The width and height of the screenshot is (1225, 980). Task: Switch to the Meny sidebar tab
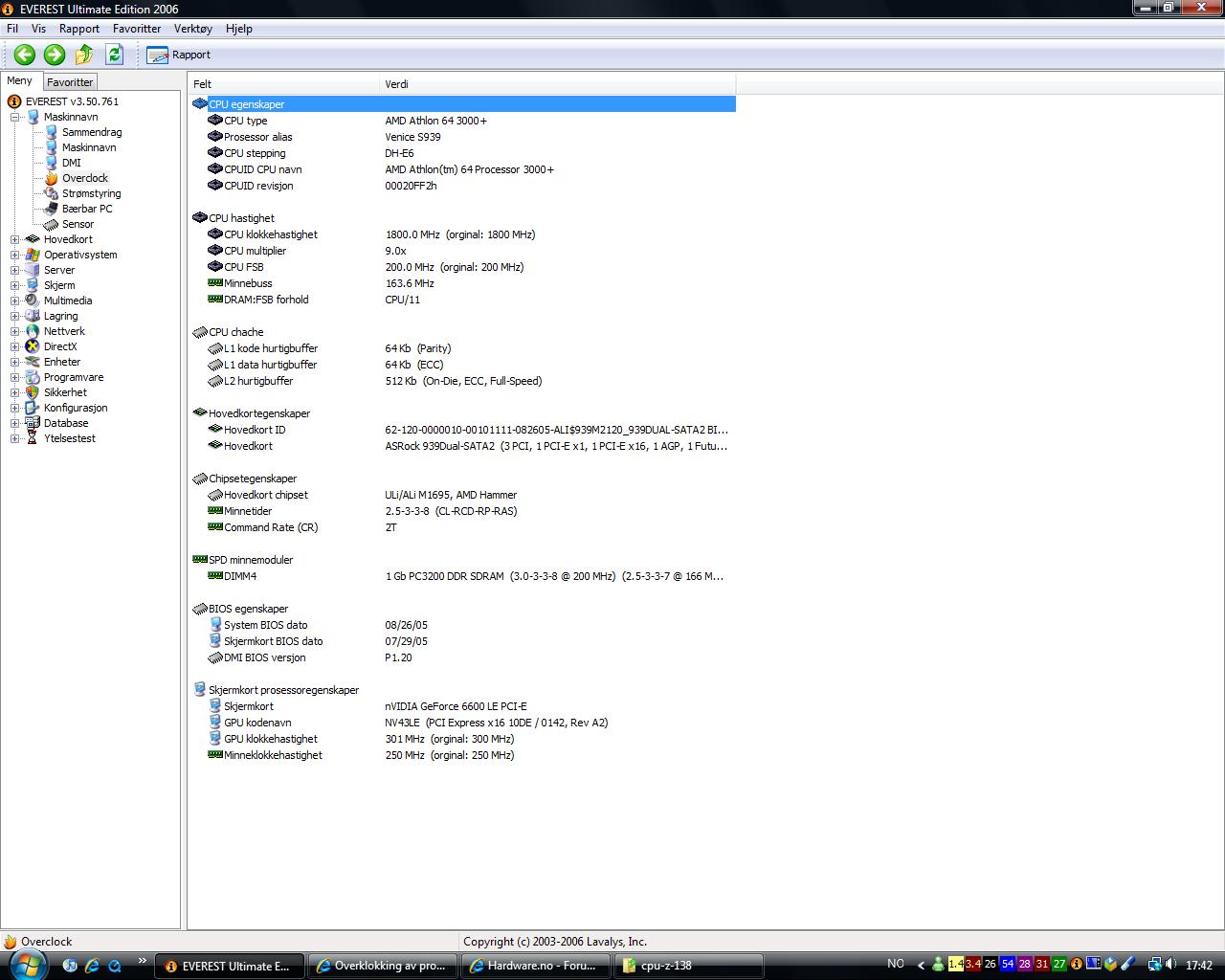(20, 81)
